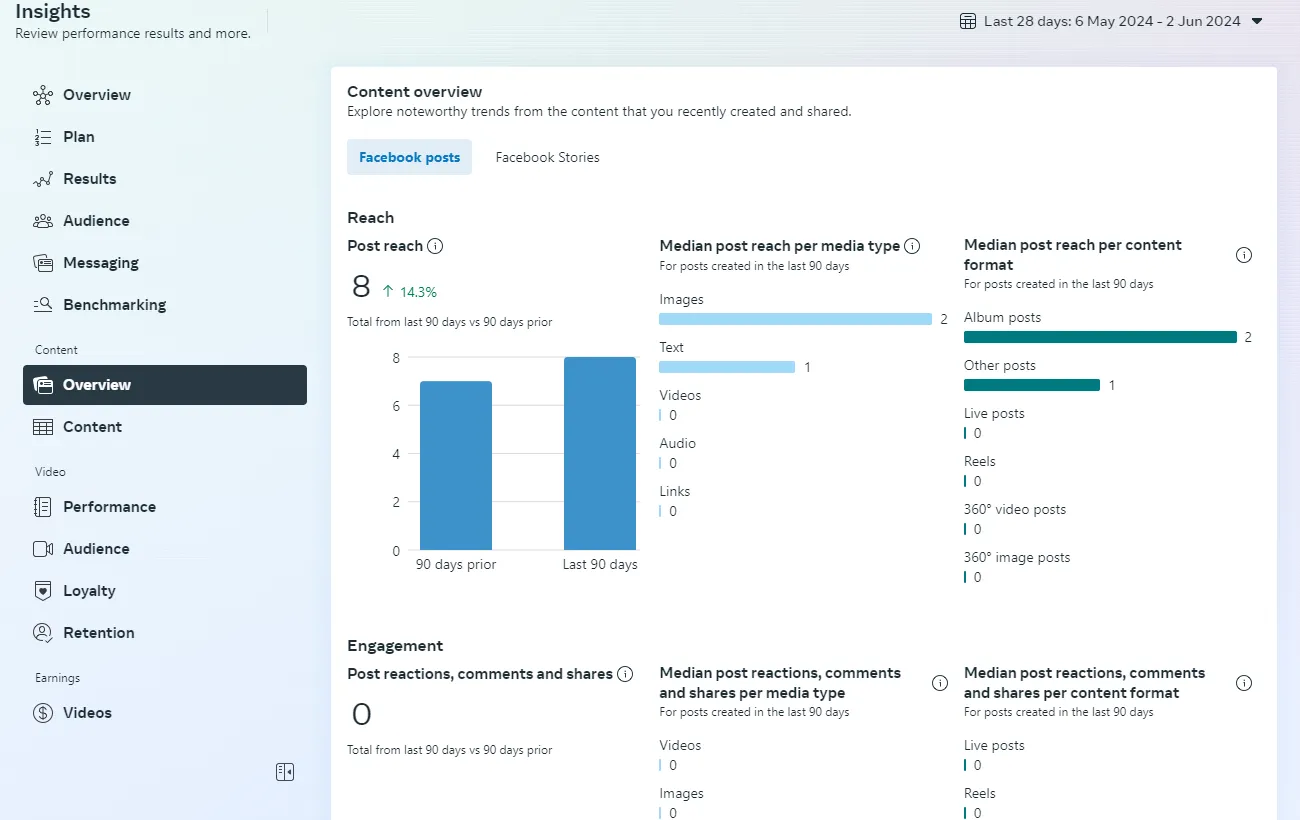Switch to the Facebook Stories tab

[x=547, y=157]
